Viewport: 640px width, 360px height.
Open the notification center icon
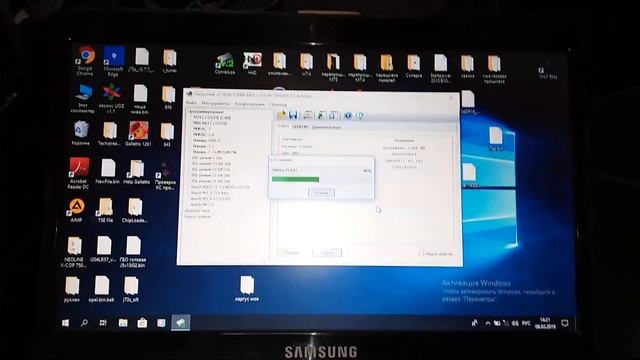[565, 323]
